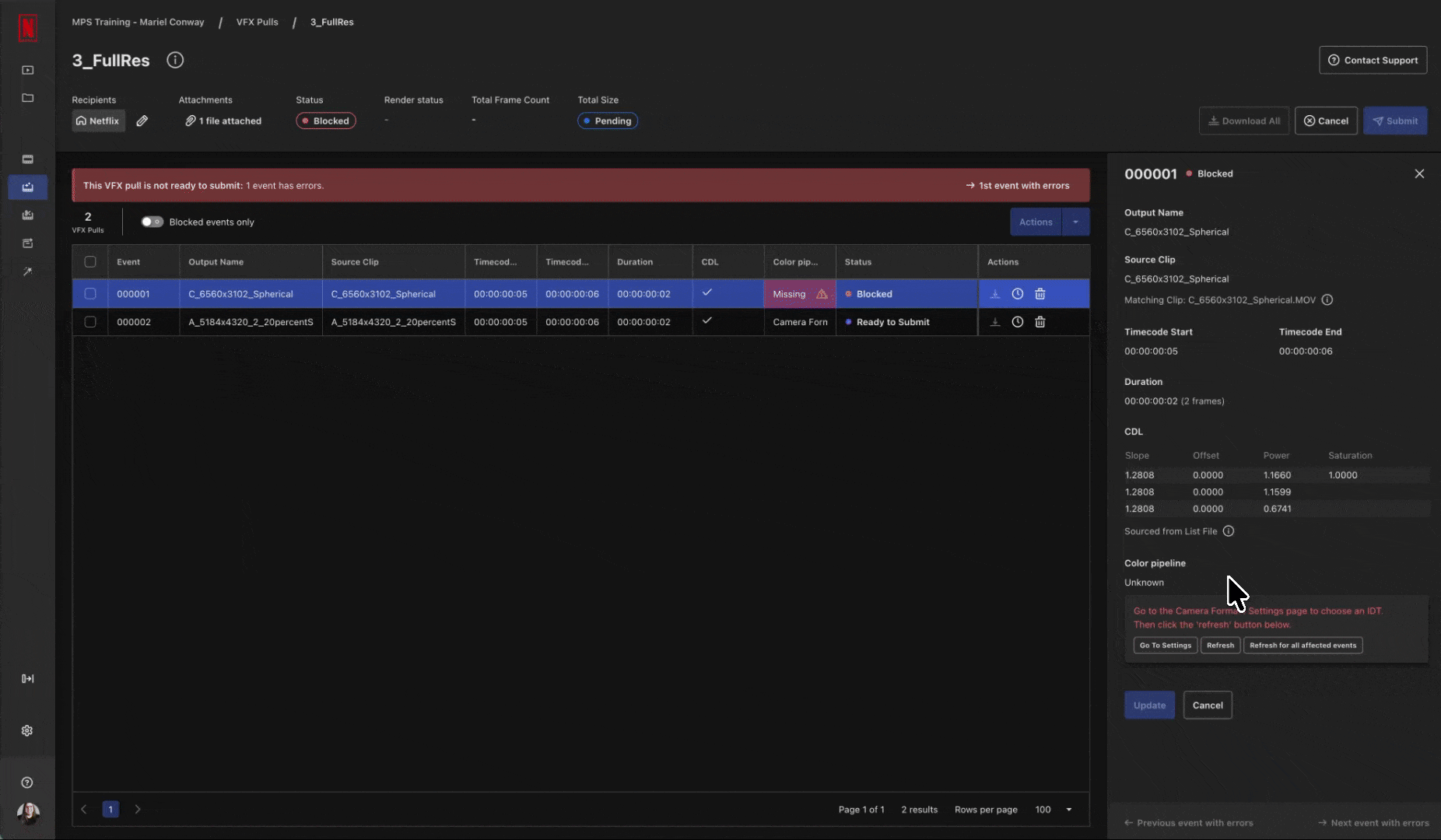Click Refresh for all affected events

tap(1303, 646)
